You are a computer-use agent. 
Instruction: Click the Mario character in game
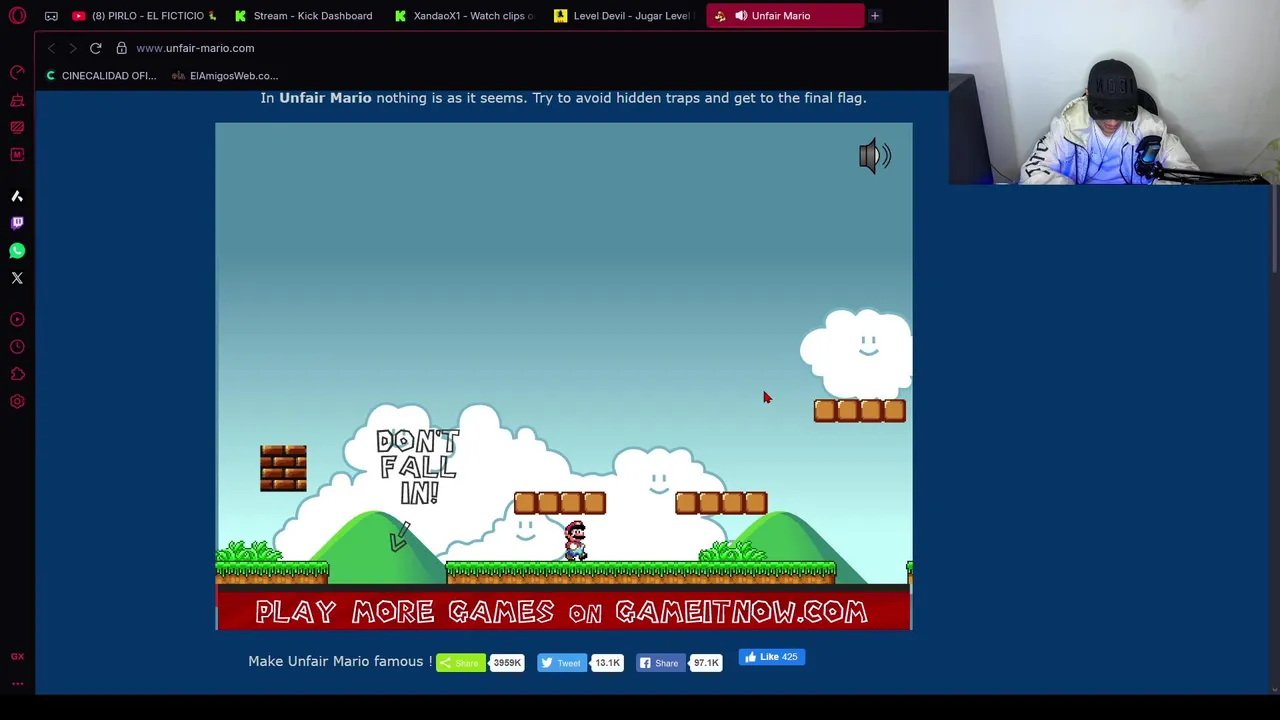click(575, 541)
